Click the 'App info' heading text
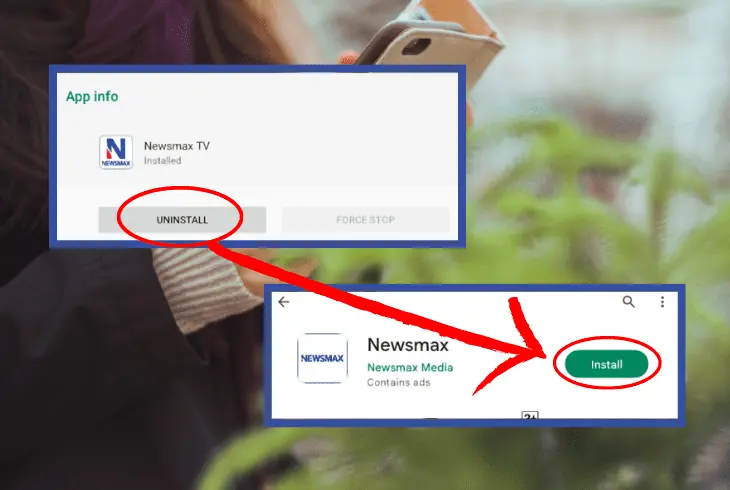This screenshot has height=490, width=730. pyautogui.click(x=92, y=96)
